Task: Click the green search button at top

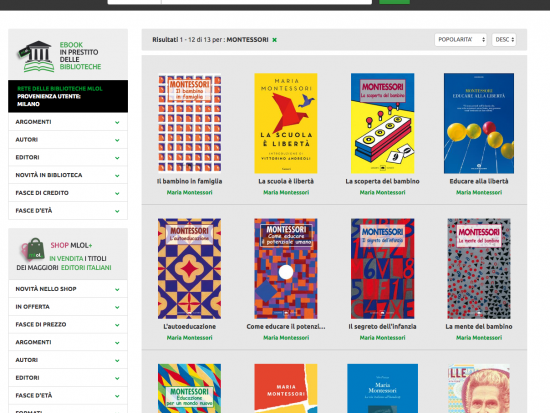Action: coord(394,2)
